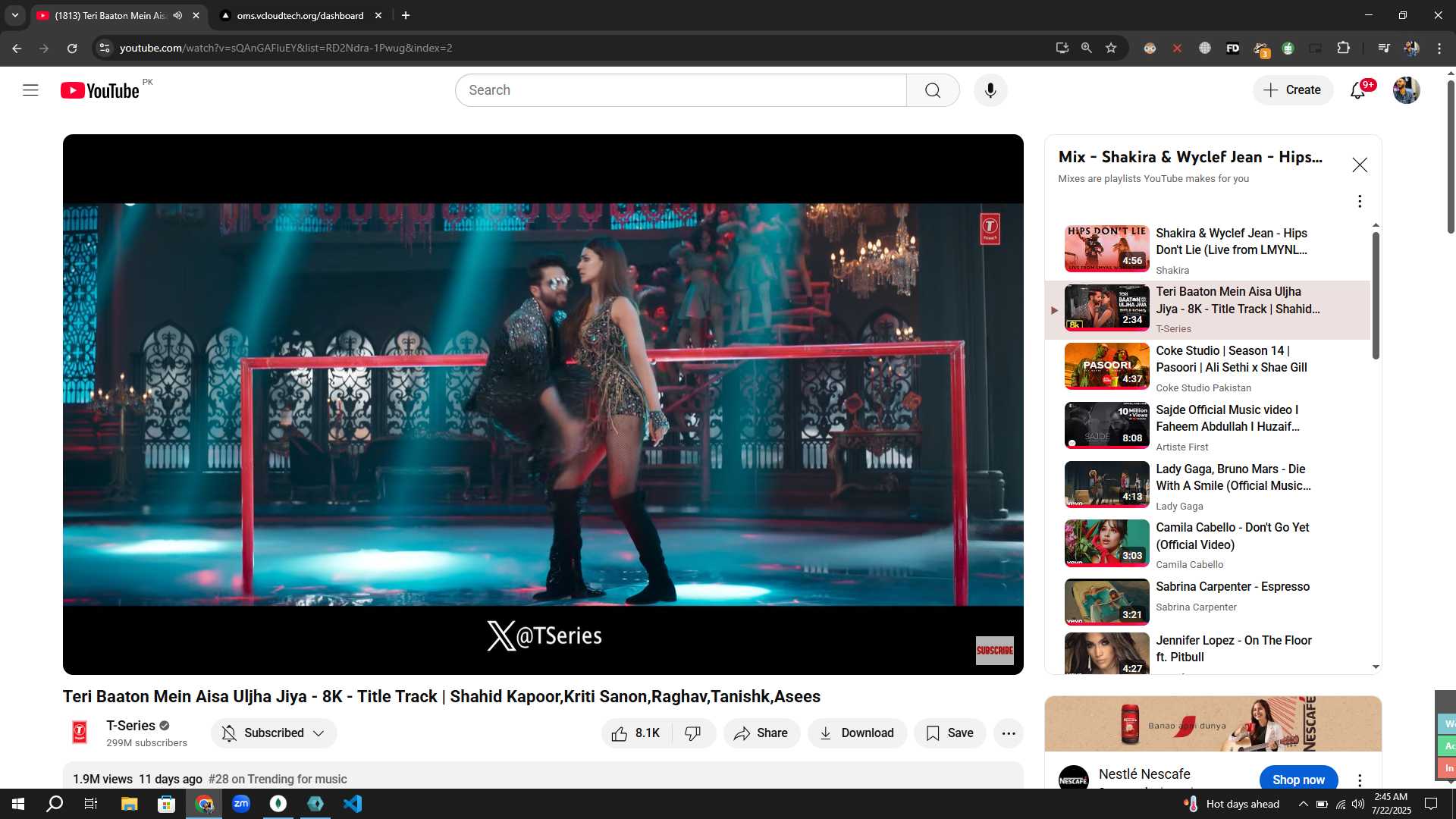Click install/cast screen icon in address bar
The height and width of the screenshot is (819, 1456).
coord(1062,48)
